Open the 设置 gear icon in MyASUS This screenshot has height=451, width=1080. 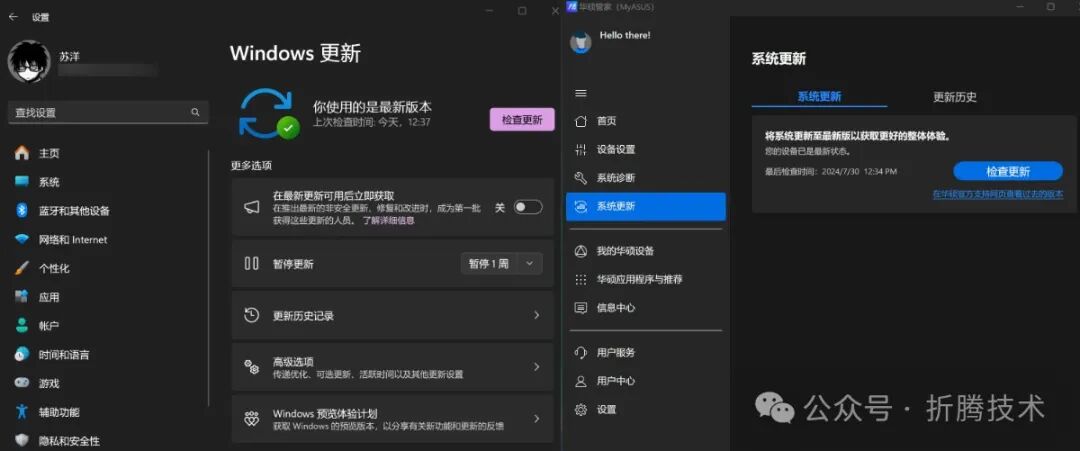coord(581,410)
